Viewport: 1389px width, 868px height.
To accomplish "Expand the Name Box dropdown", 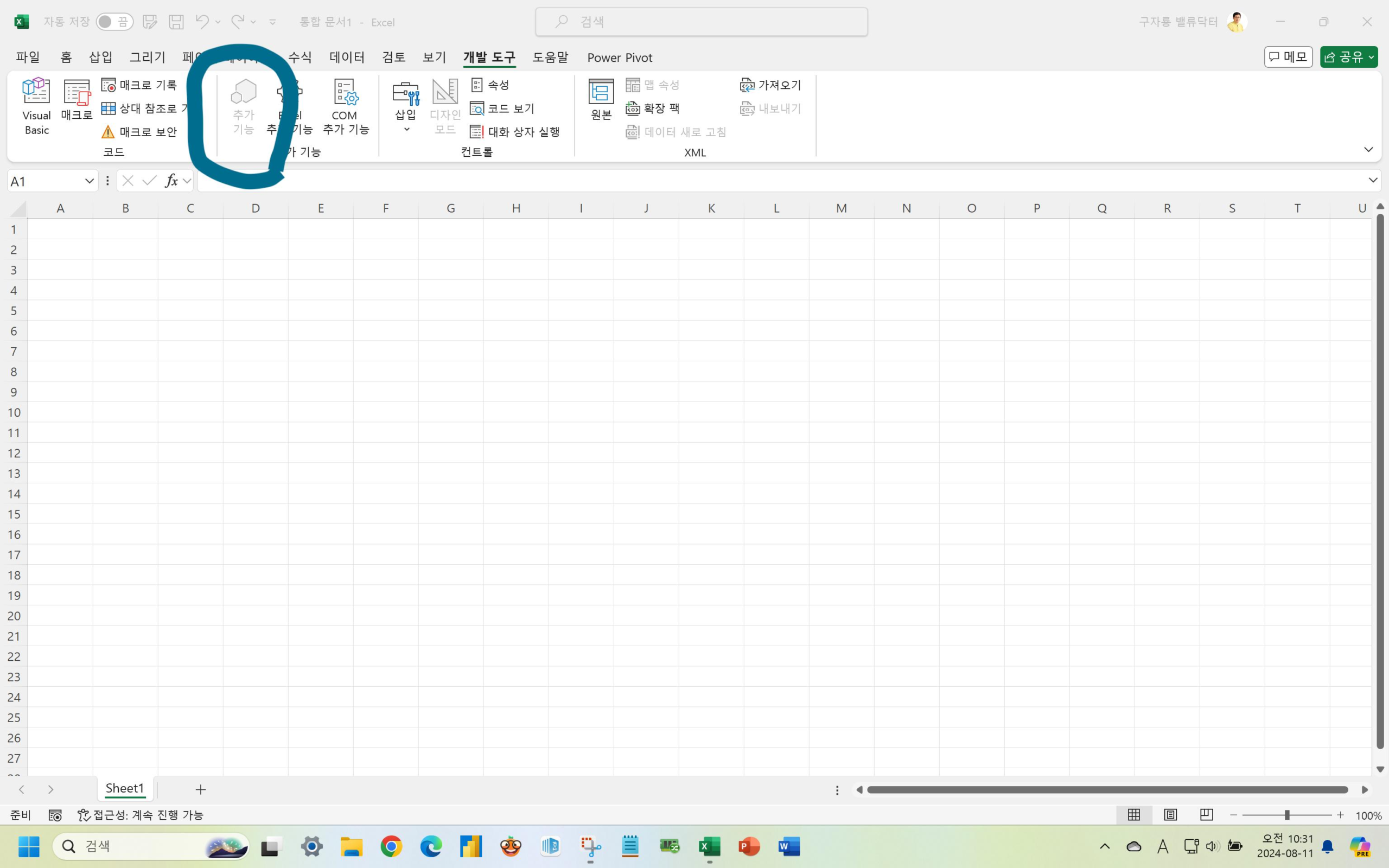I will click(89, 181).
